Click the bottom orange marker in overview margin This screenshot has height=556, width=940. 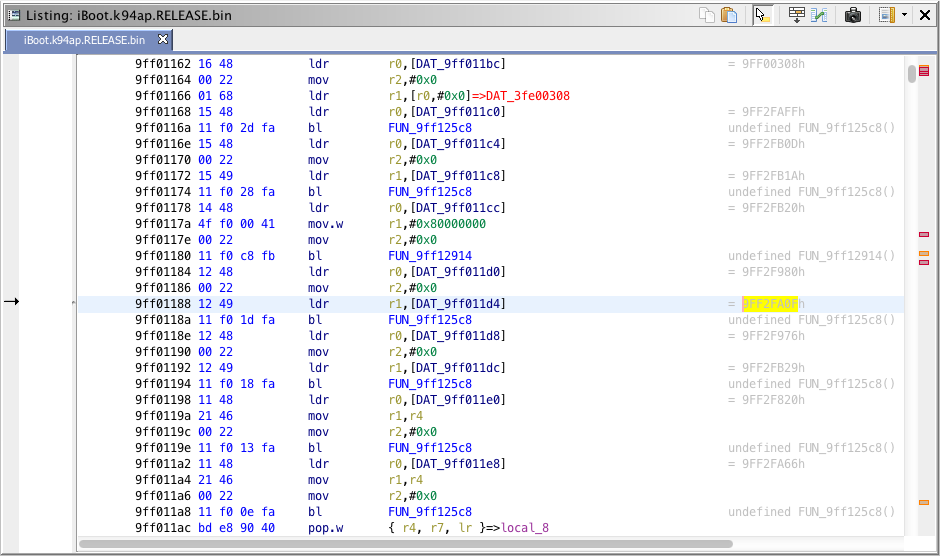coord(924,502)
